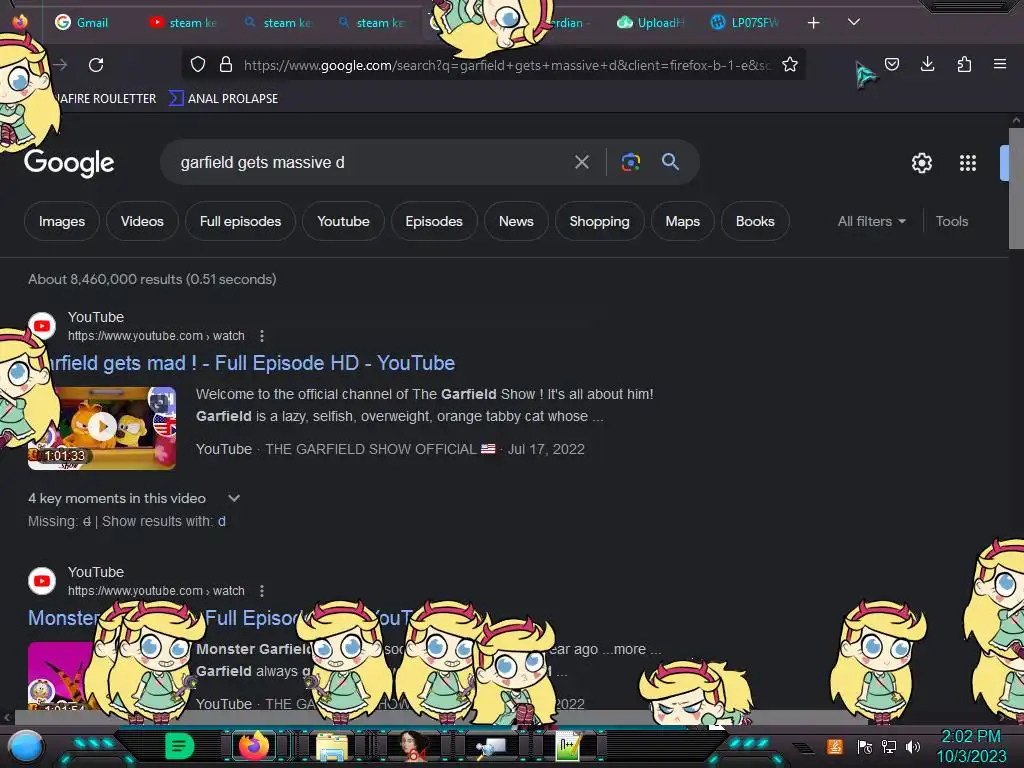Filter results by Maps
Screen dimensions: 1024x768
682,221
